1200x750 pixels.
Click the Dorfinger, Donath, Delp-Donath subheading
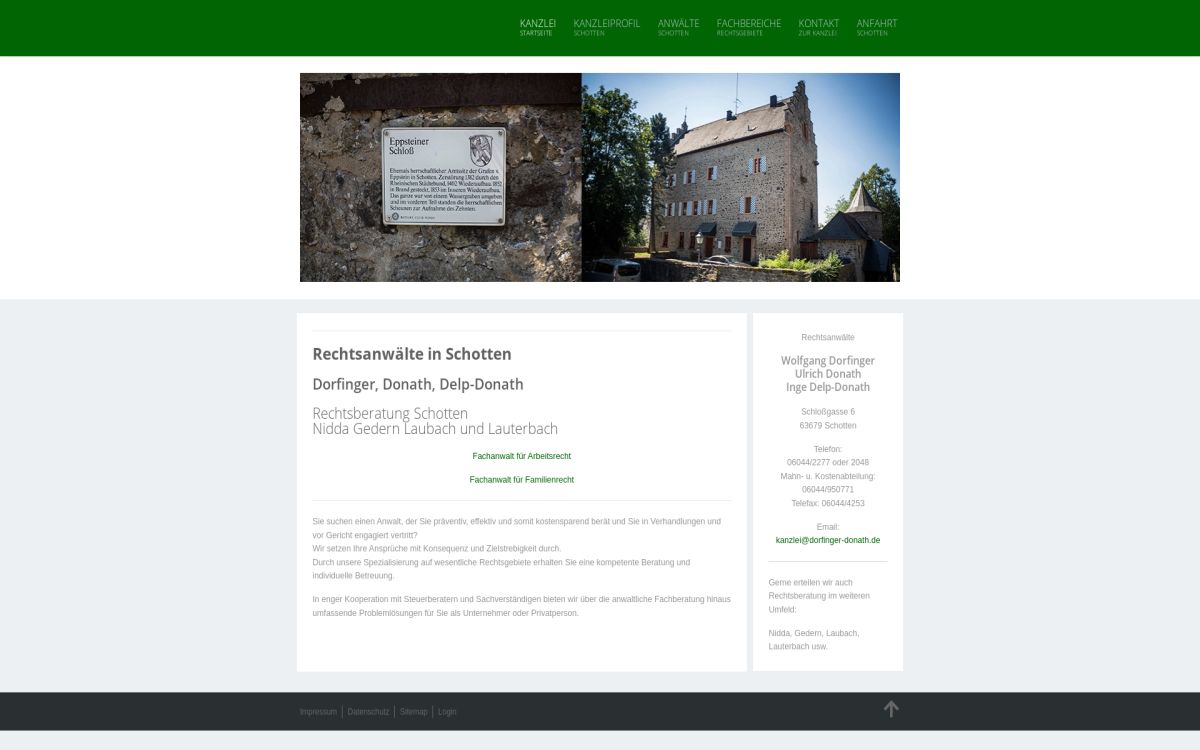417,384
